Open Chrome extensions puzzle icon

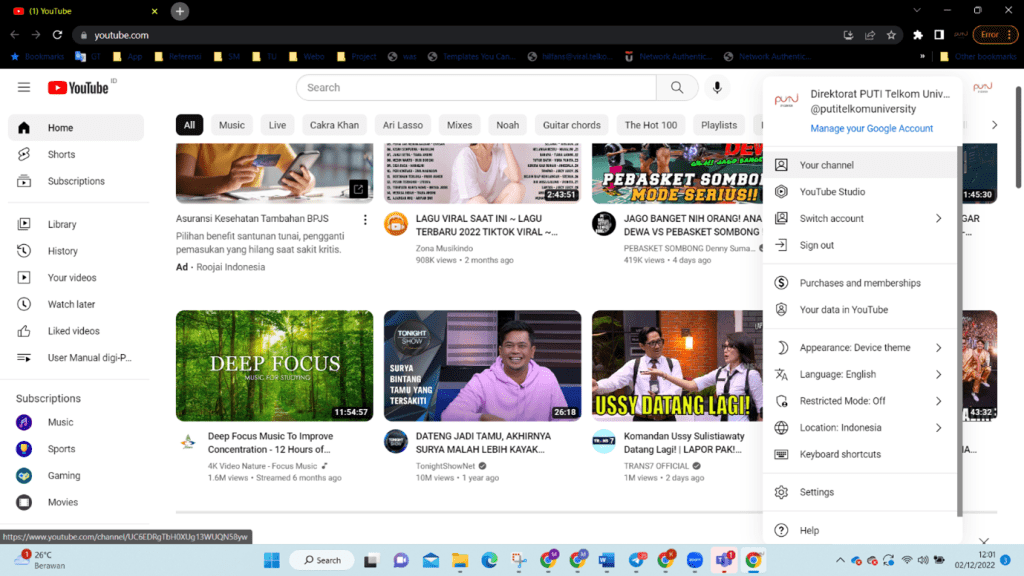tap(918, 35)
